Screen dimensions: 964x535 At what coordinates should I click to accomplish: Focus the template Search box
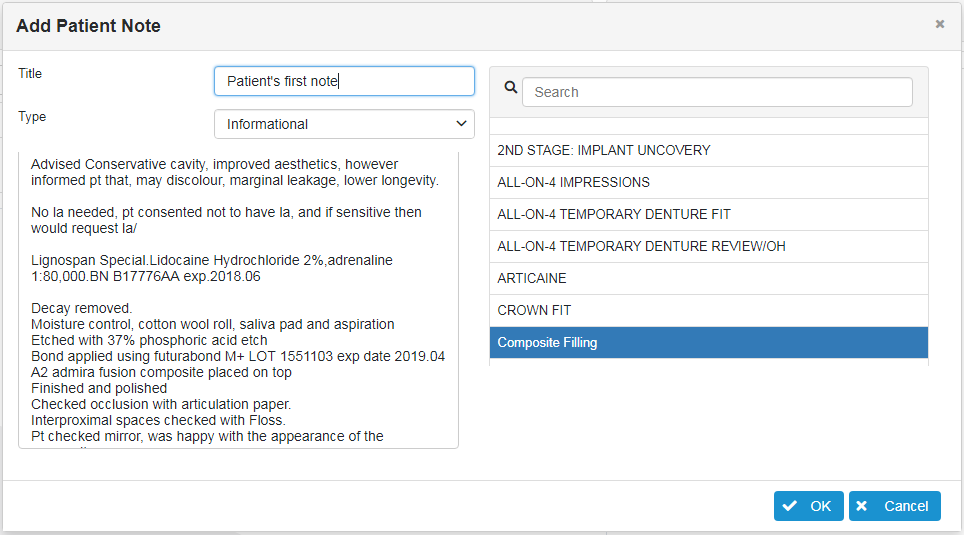click(717, 92)
